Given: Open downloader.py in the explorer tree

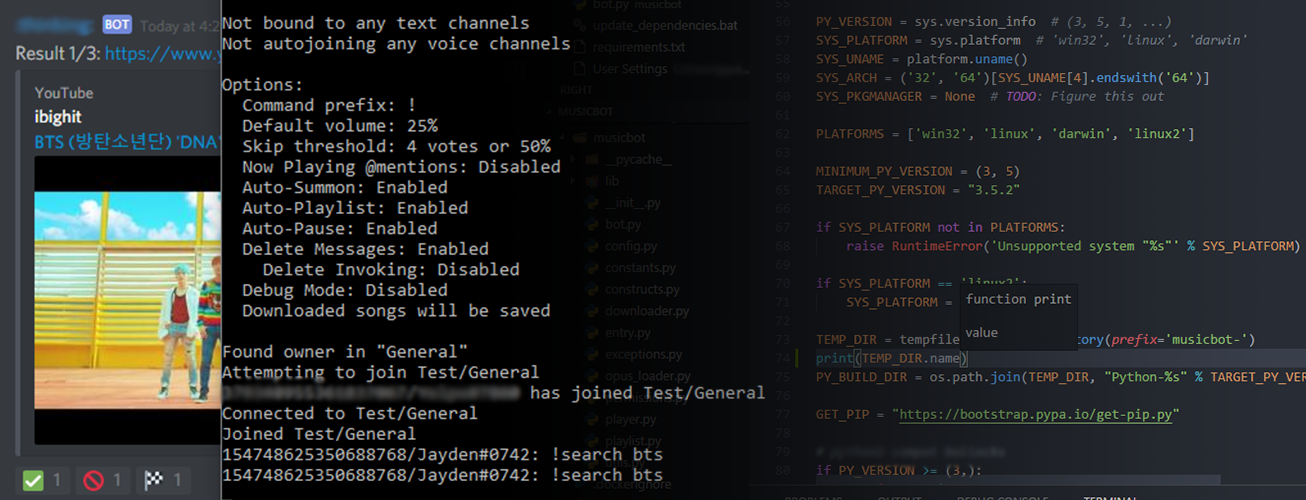Looking at the screenshot, I should coord(647,311).
